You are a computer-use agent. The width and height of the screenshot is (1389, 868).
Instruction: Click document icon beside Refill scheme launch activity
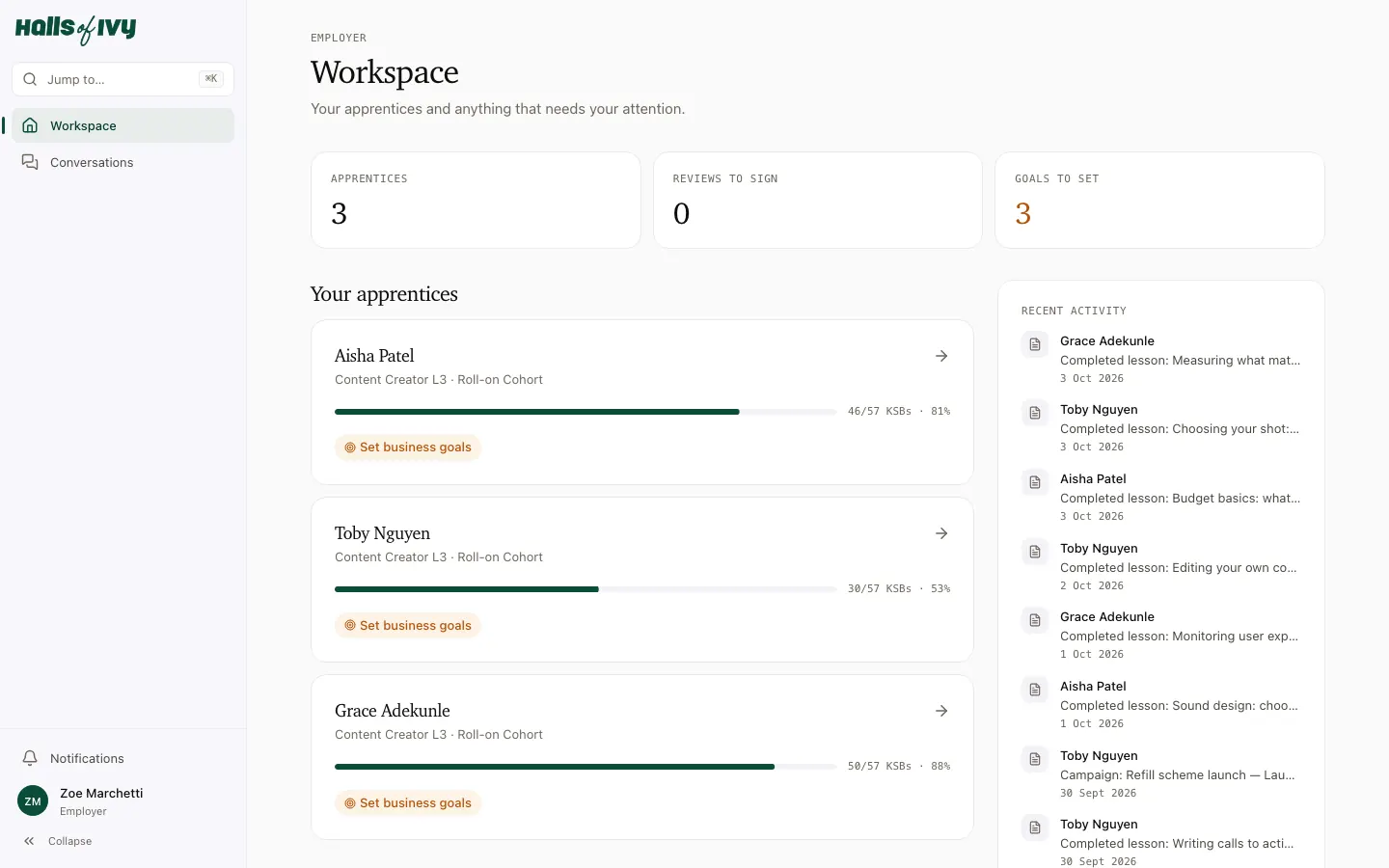pos(1035,759)
